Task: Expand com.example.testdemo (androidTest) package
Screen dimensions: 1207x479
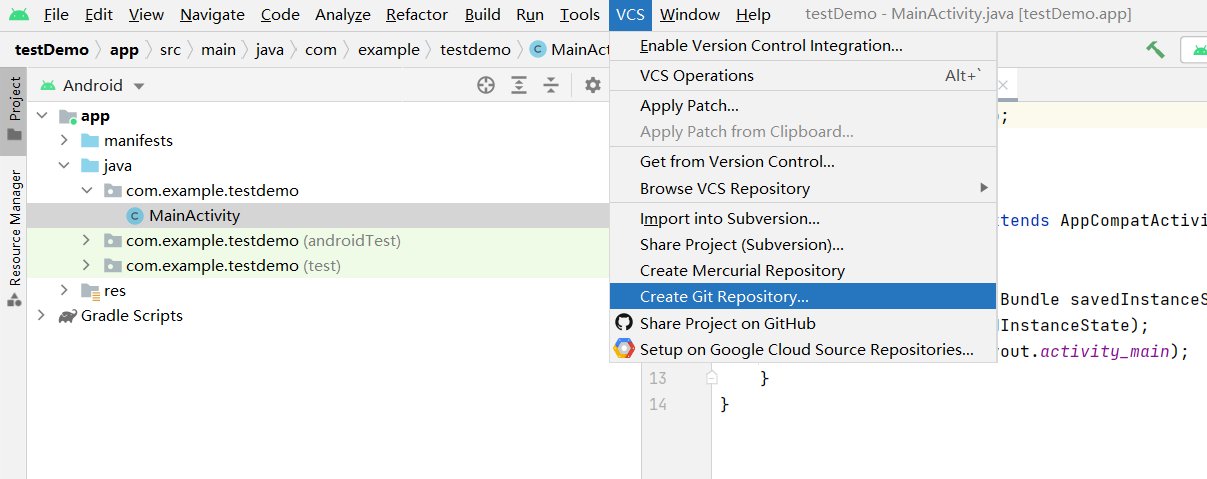Action: click(x=86, y=241)
